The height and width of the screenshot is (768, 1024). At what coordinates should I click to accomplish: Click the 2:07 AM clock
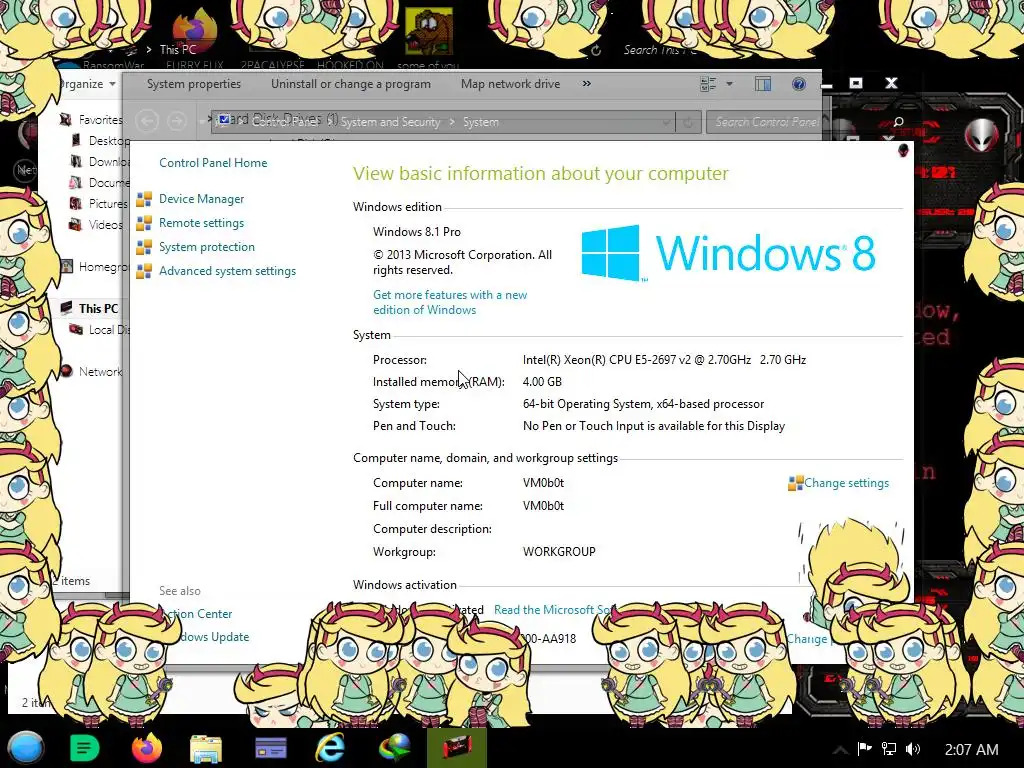click(971, 750)
